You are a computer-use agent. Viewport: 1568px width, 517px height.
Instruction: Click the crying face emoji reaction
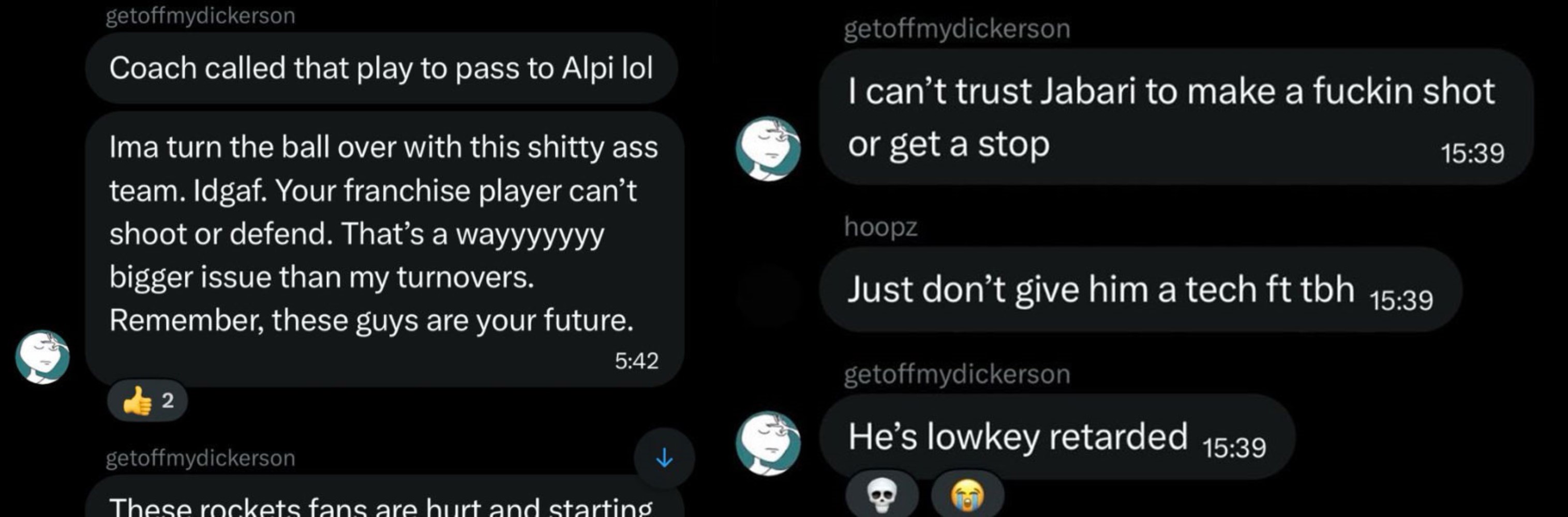pos(967,494)
